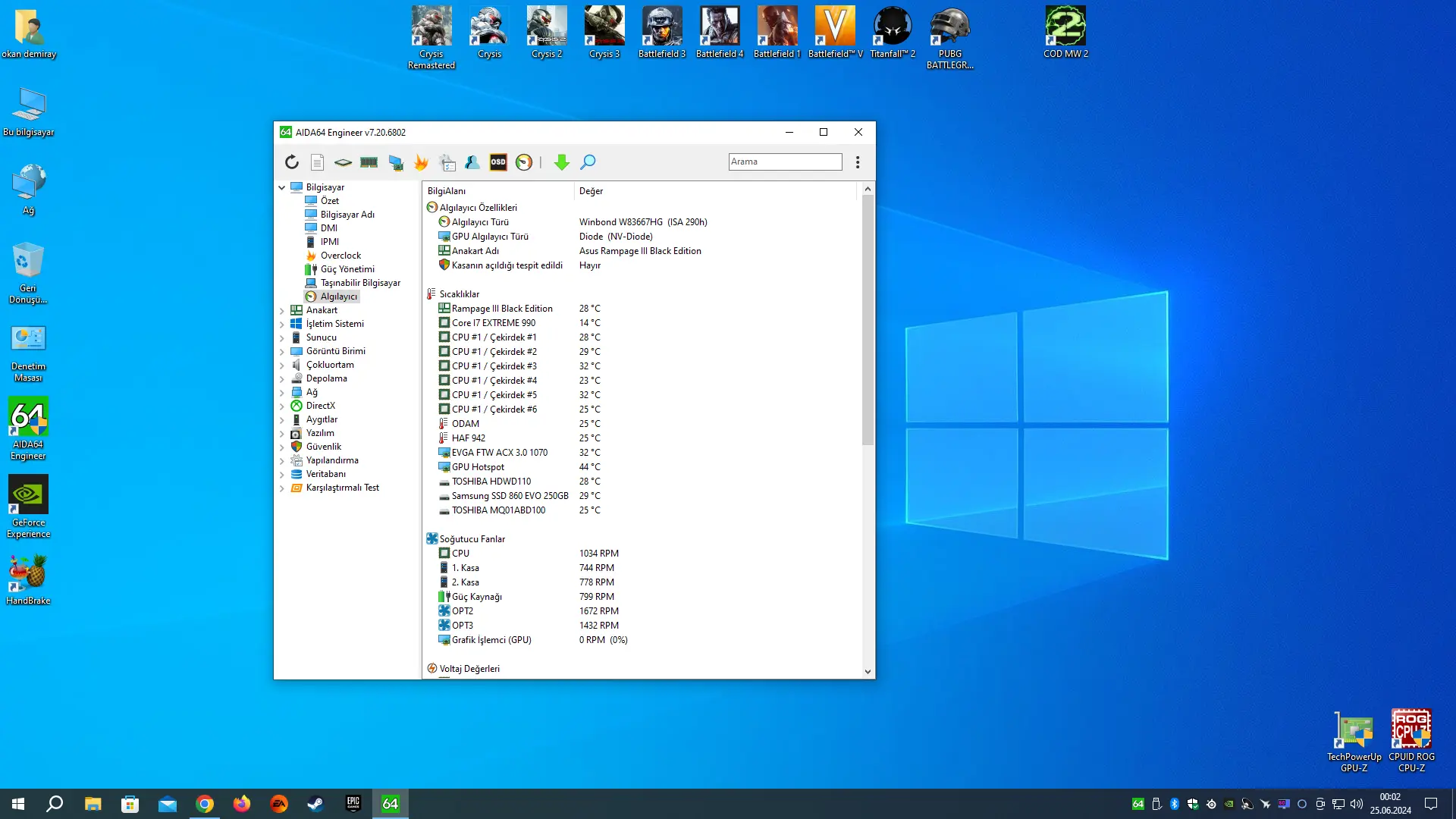This screenshot has width=1456, height=819.
Task: Open the three-dot menu in AIDA64
Action: (x=858, y=162)
